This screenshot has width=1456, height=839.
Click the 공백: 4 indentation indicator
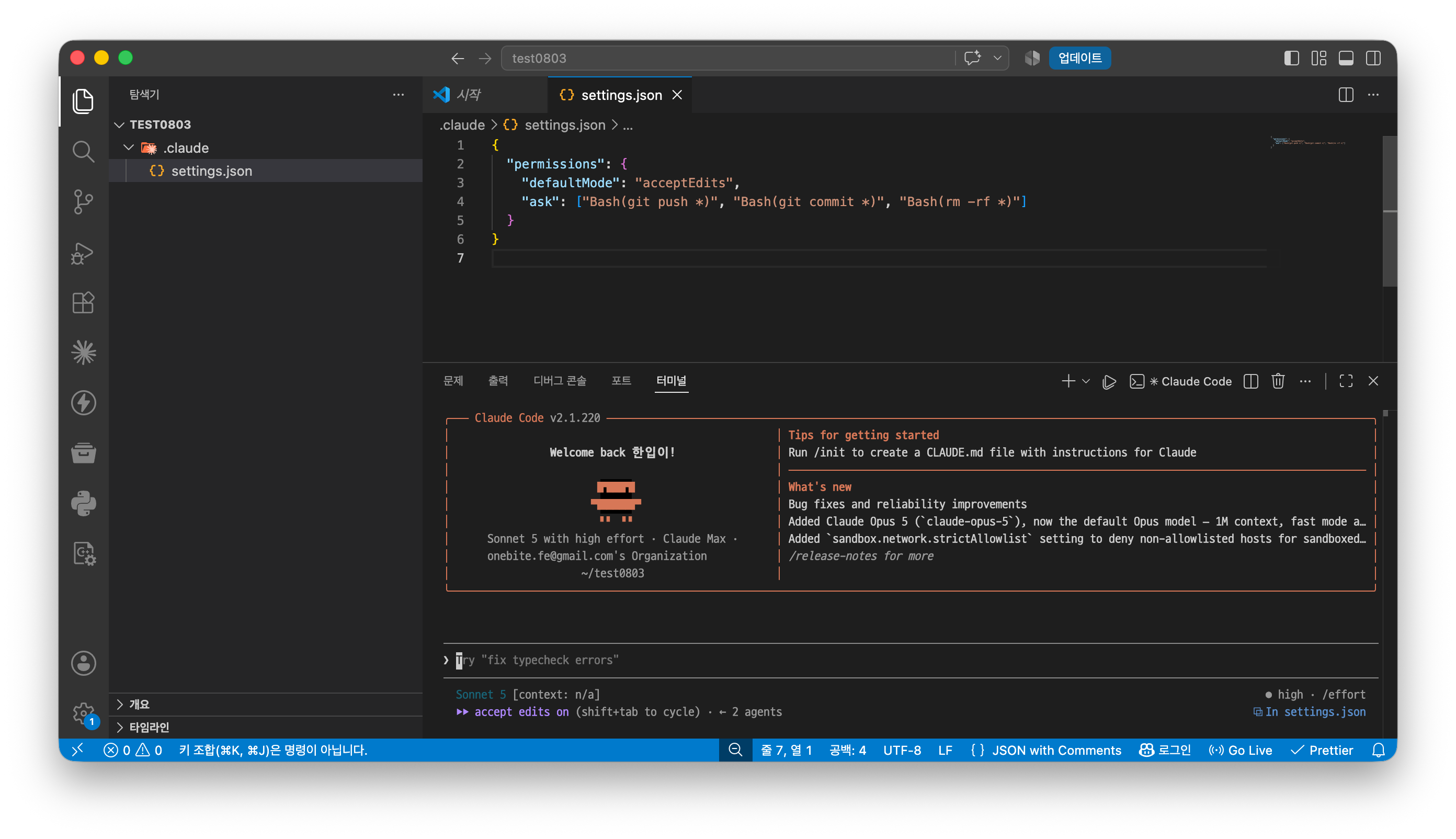[x=848, y=750]
